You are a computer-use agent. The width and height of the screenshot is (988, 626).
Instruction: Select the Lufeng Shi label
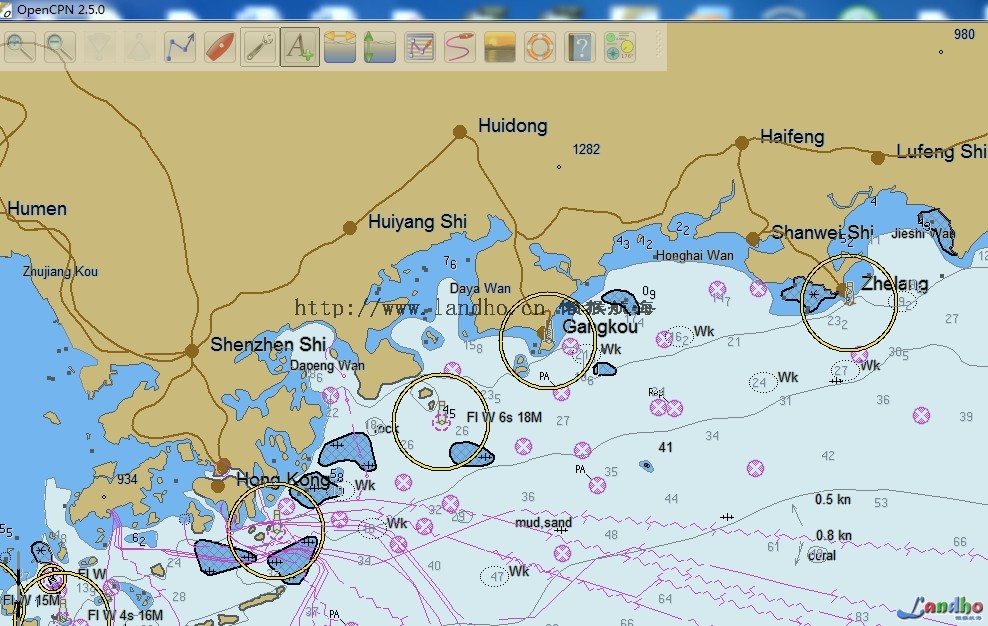pos(941,151)
